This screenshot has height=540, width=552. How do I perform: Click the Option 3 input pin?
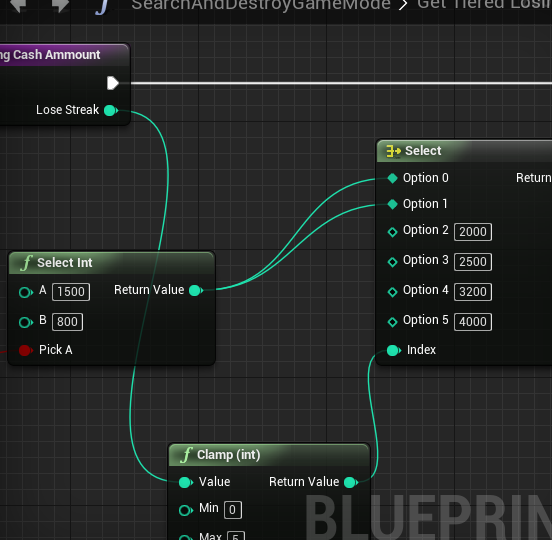(x=392, y=262)
